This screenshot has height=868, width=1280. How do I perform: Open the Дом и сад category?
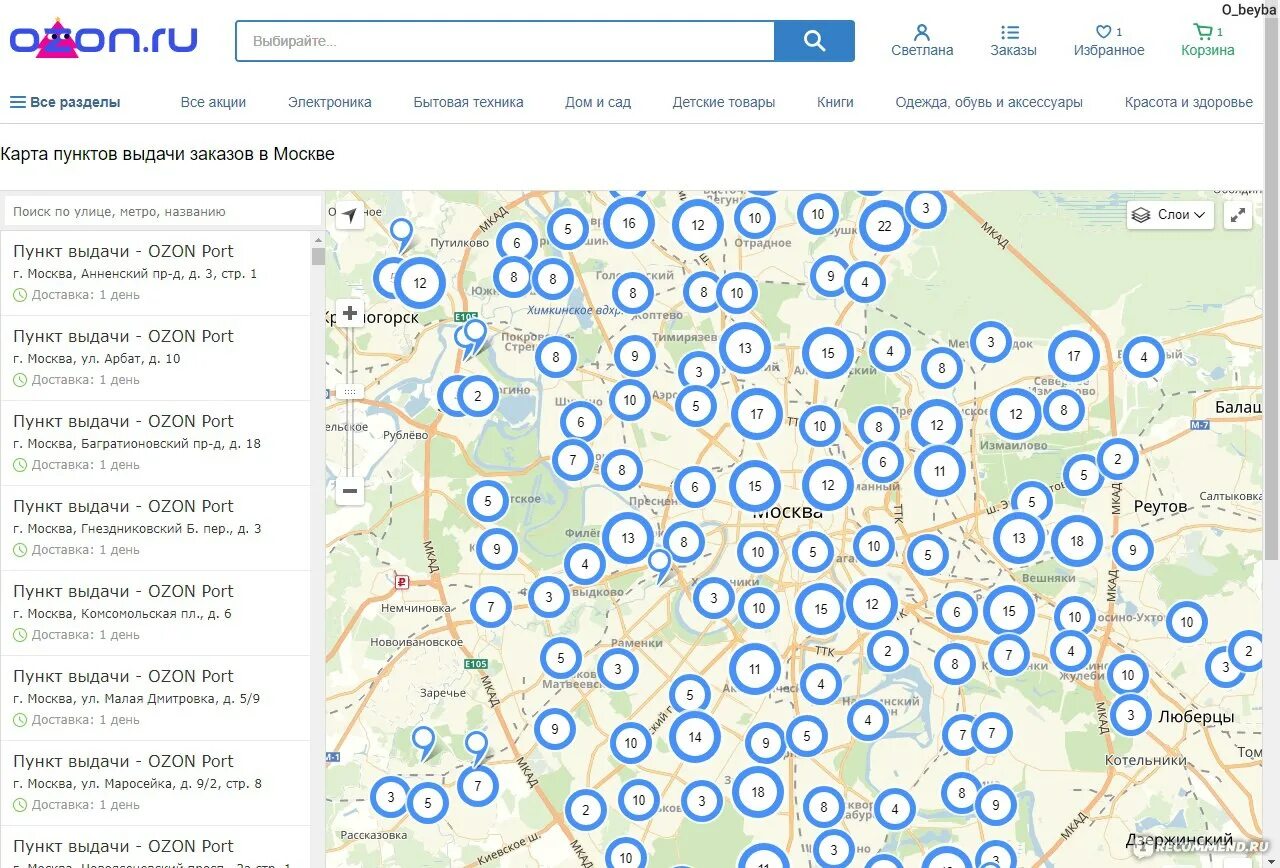pos(598,102)
